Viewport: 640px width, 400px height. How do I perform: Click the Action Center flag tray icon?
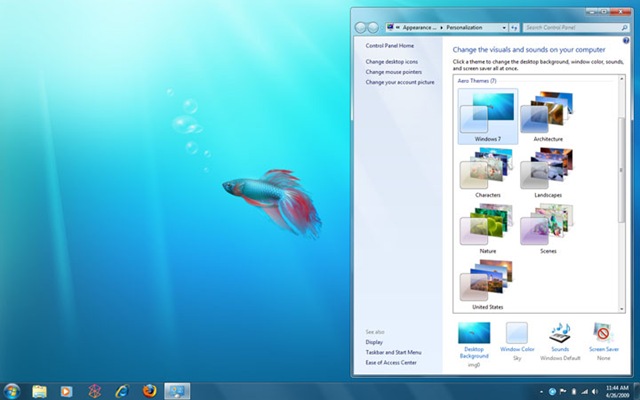pos(563,392)
